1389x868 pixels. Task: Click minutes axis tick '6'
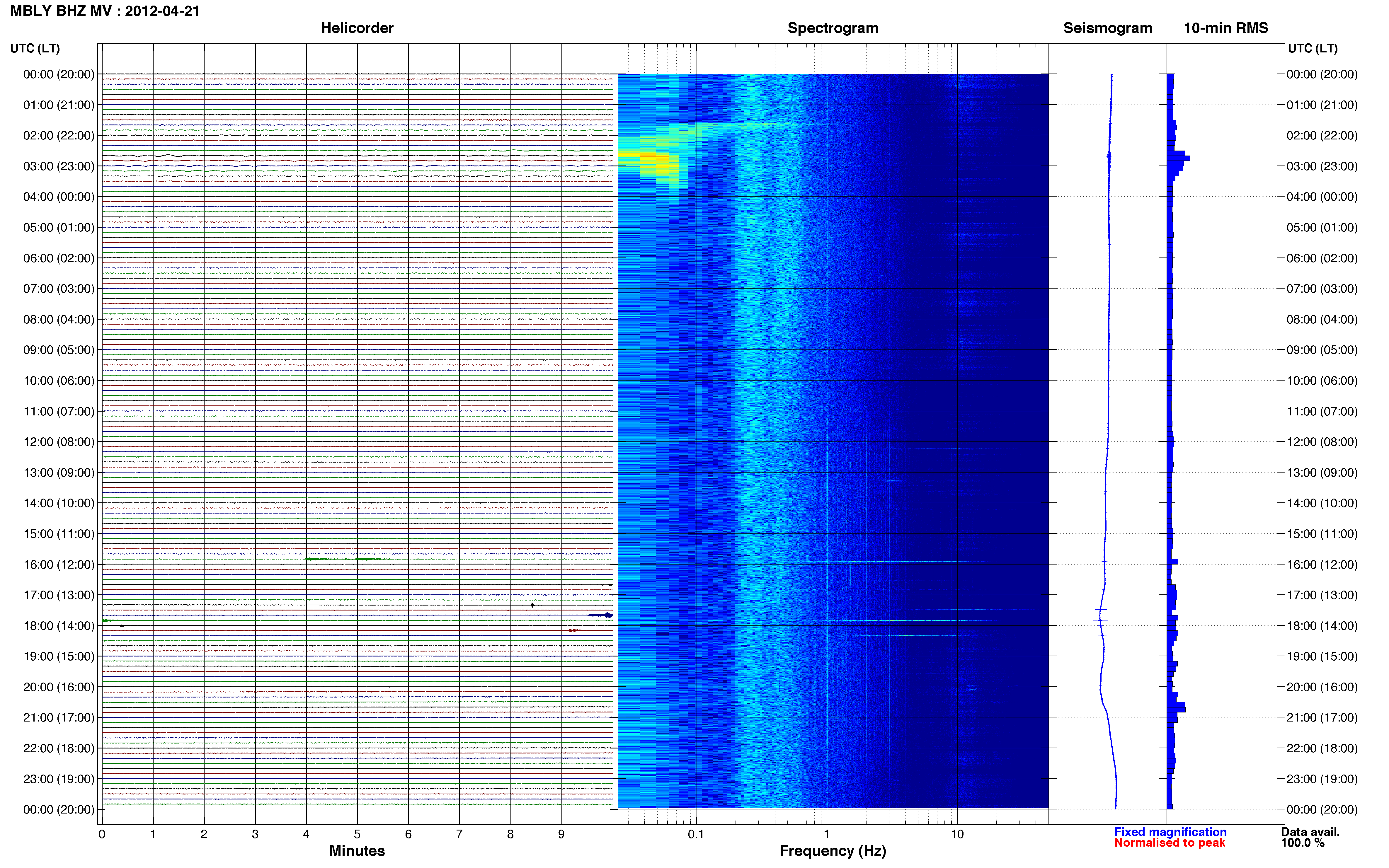click(408, 835)
